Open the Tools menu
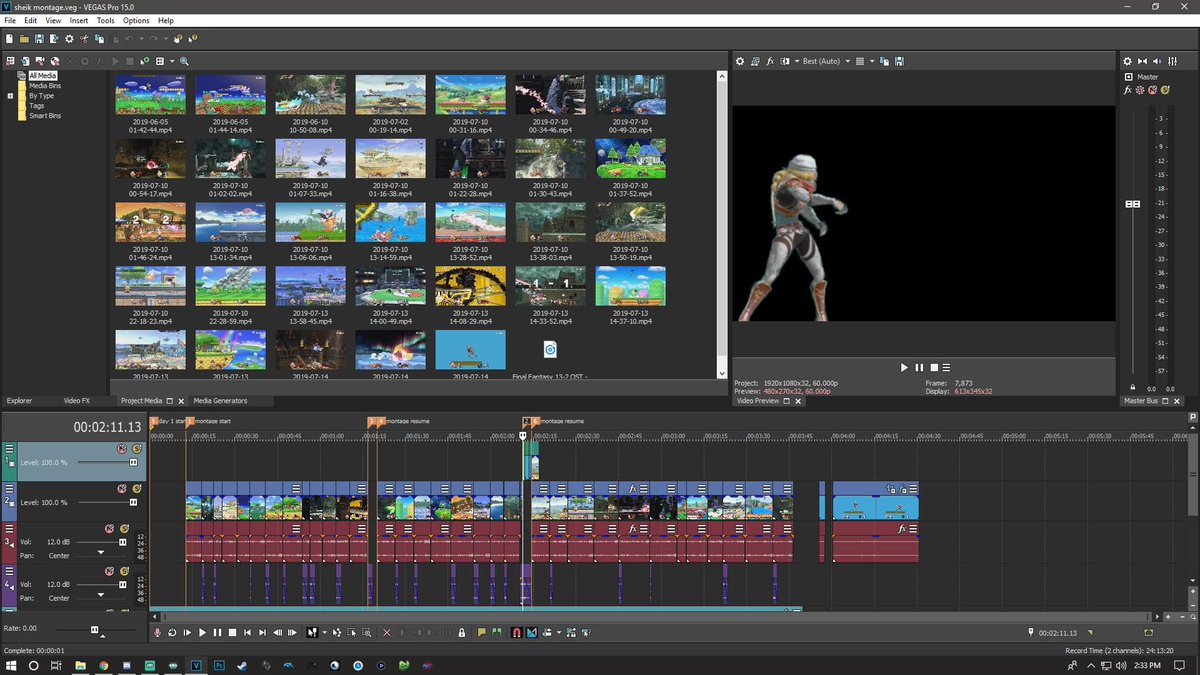1200x675 pixels. [105, 20]
